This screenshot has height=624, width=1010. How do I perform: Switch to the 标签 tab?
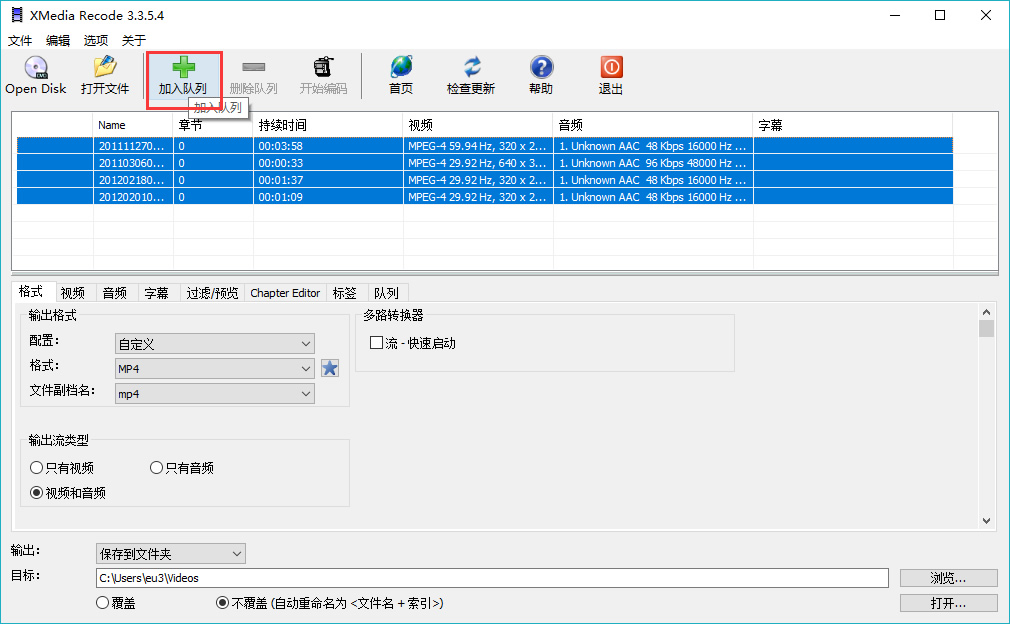pyautogui.click(x=345, y=293)
